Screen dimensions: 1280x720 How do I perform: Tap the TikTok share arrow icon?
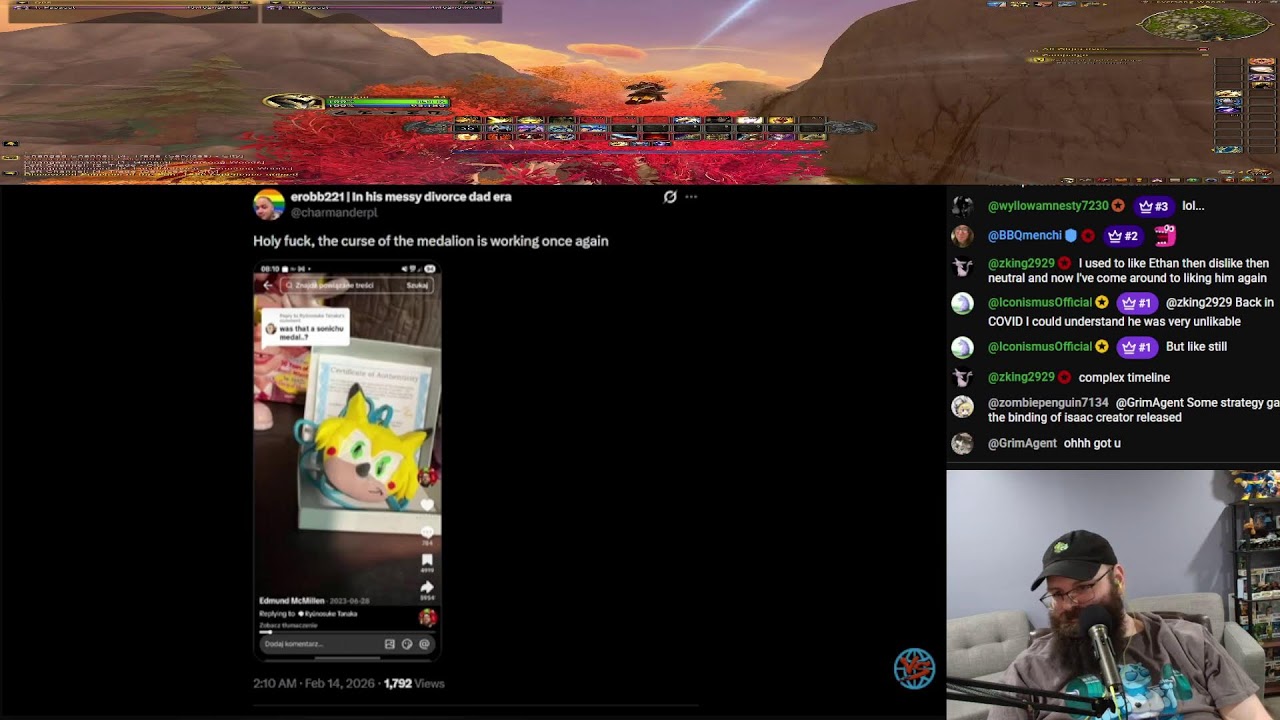(427, 588)
